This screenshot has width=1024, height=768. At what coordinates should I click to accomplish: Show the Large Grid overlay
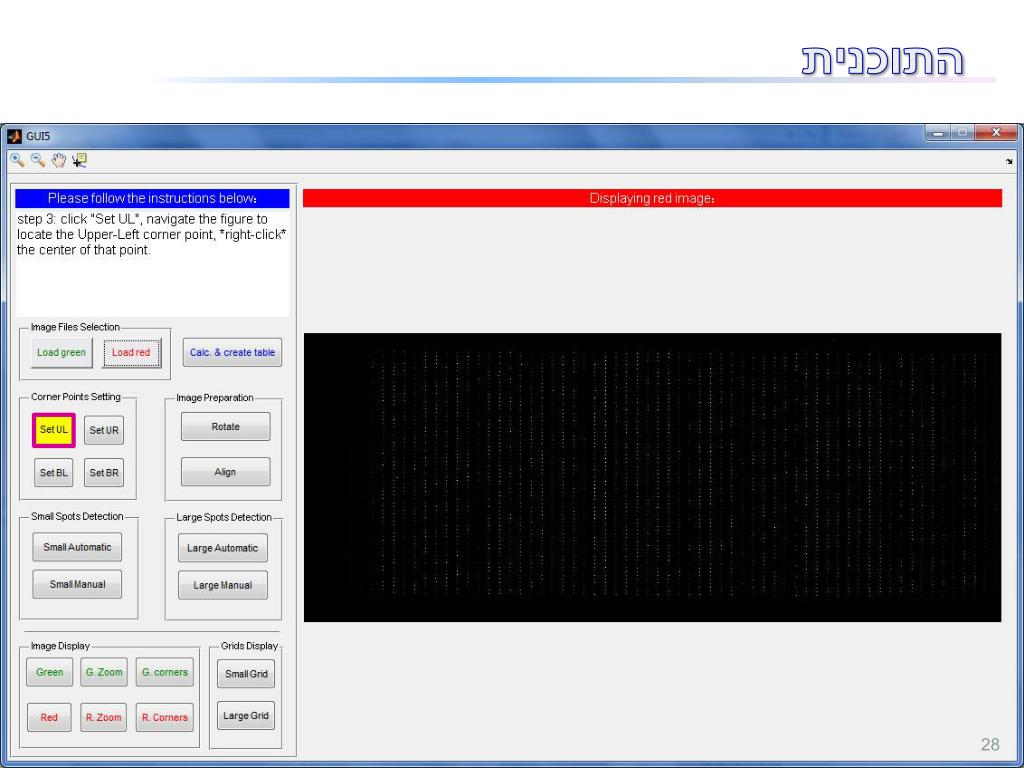pyautogui.click(x=246, y=716)
